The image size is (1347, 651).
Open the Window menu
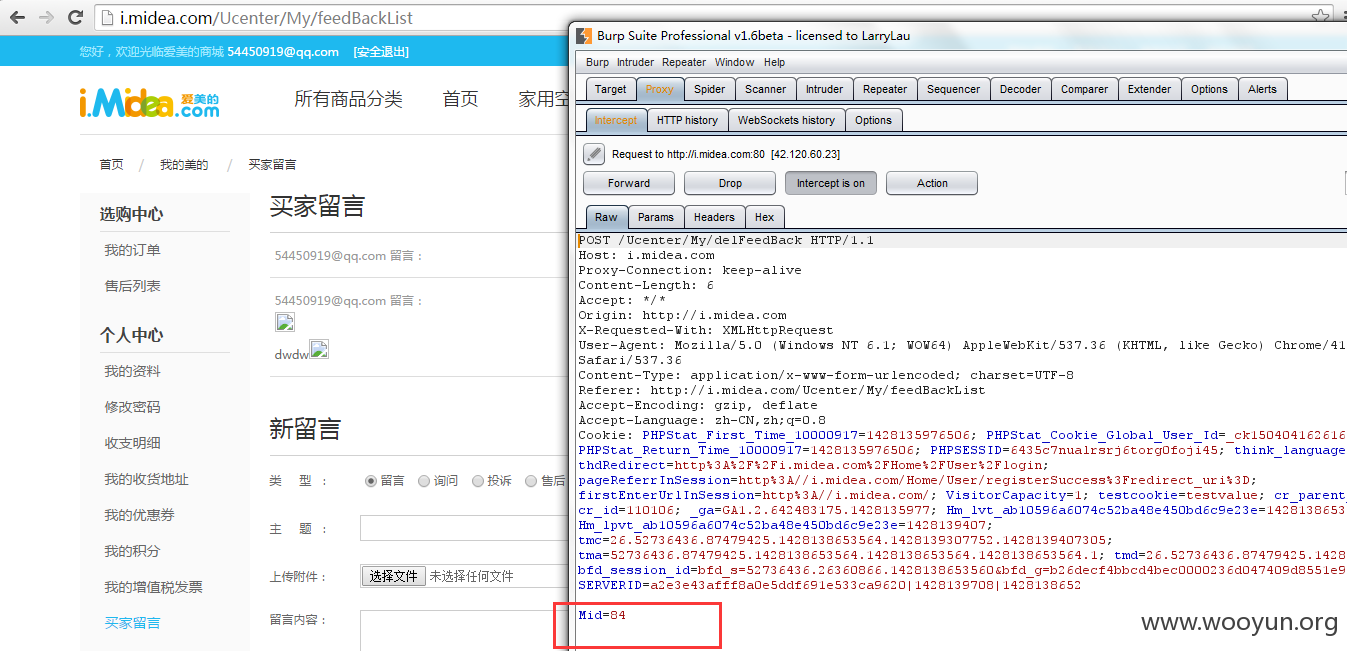pos(735,62)
